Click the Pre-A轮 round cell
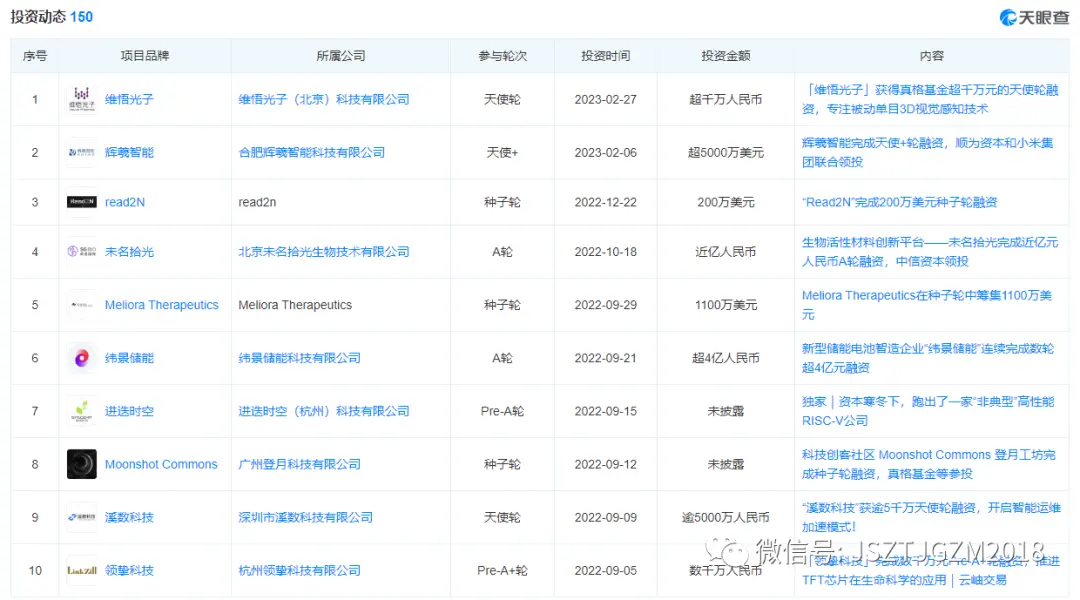The width and height of the screenshot is (1080, 600). point(502,411)
